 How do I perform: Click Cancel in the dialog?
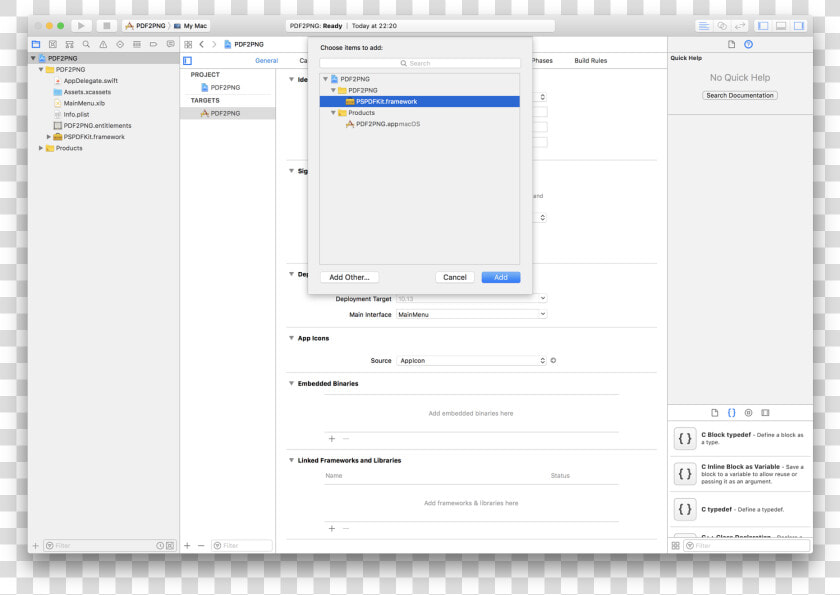(x=454, y=277)
